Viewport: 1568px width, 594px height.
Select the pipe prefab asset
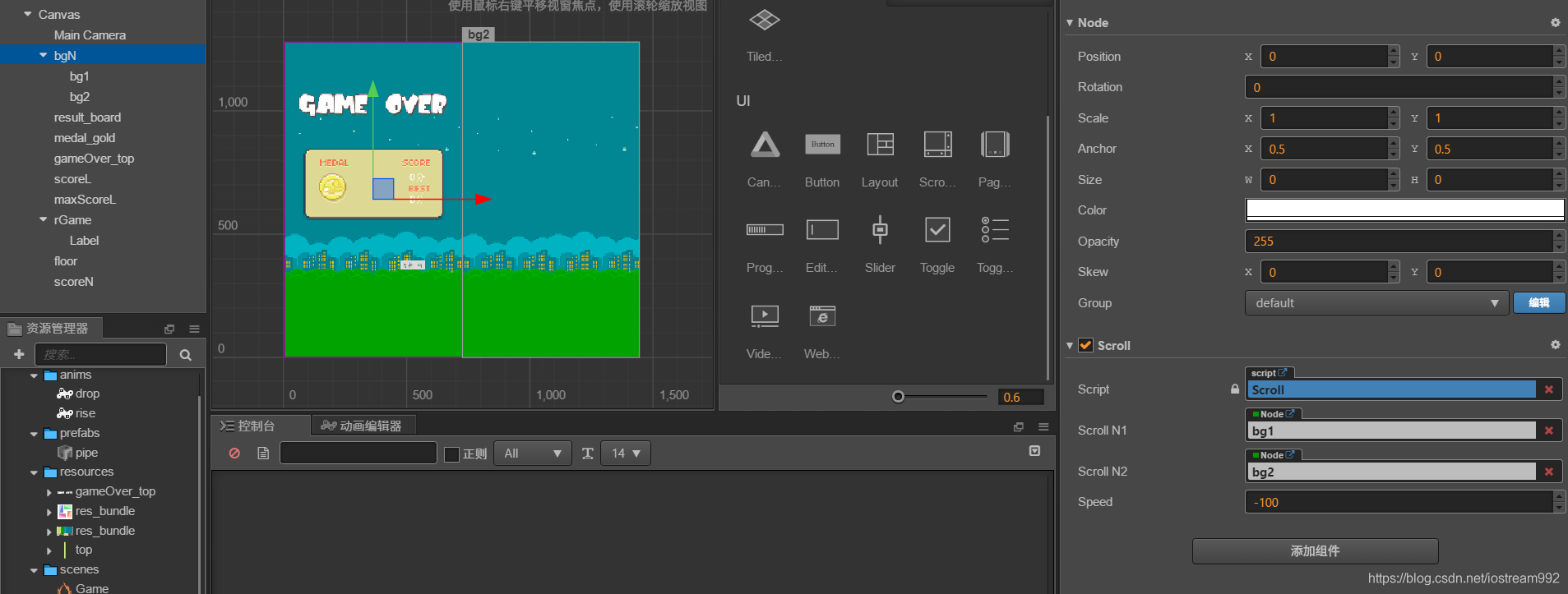[x=86, y=453]
